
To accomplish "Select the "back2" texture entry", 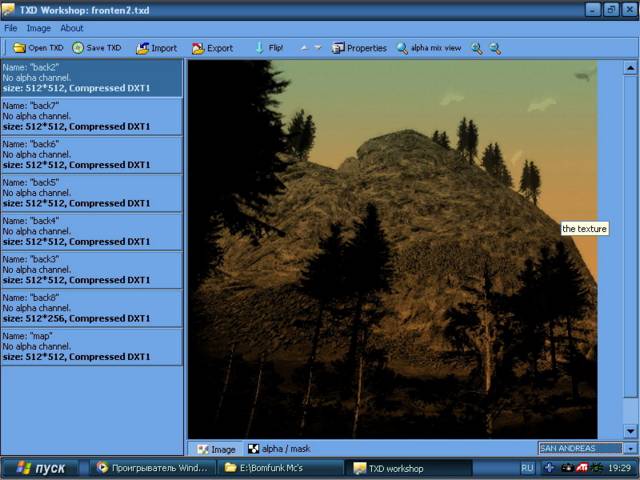I will (91, 78).
